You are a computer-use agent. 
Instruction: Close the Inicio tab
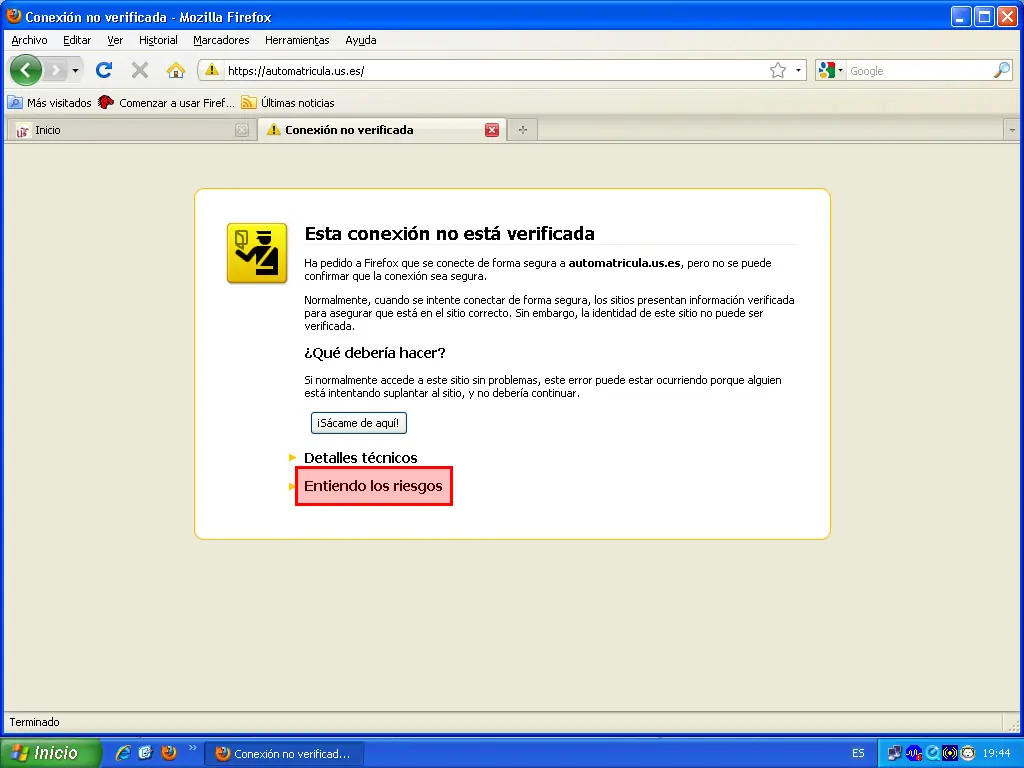click(x=242, y=130)
